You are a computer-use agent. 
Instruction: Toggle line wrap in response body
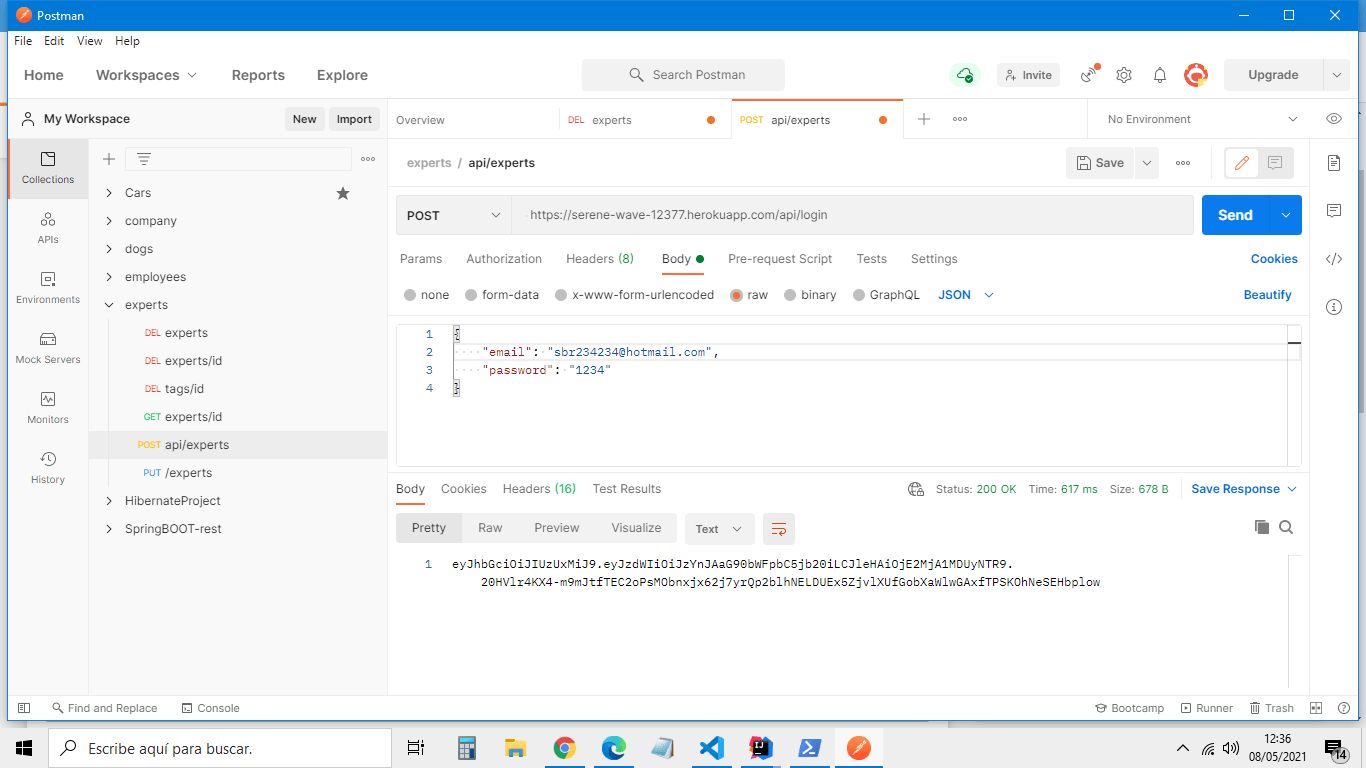tap(779, 529)
